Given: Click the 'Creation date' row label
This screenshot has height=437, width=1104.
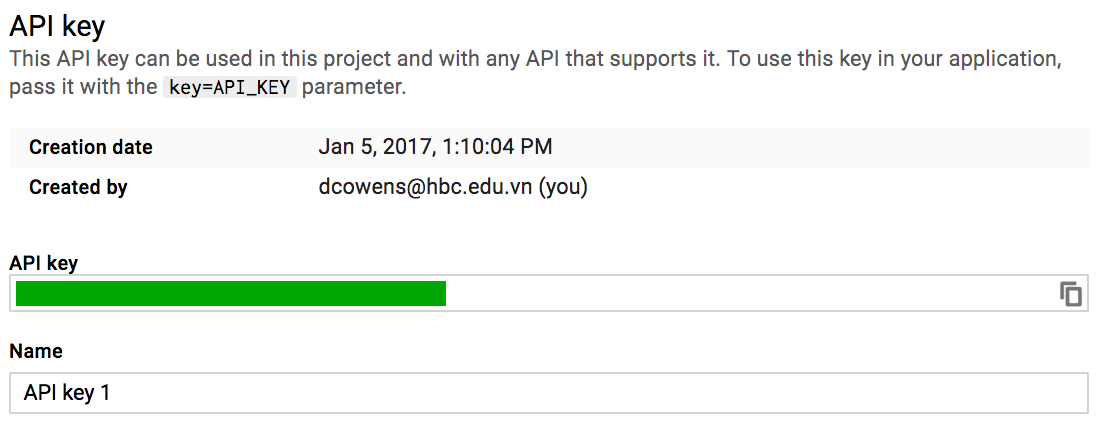Looking at the screenshot, I should [x=91, y=147].
